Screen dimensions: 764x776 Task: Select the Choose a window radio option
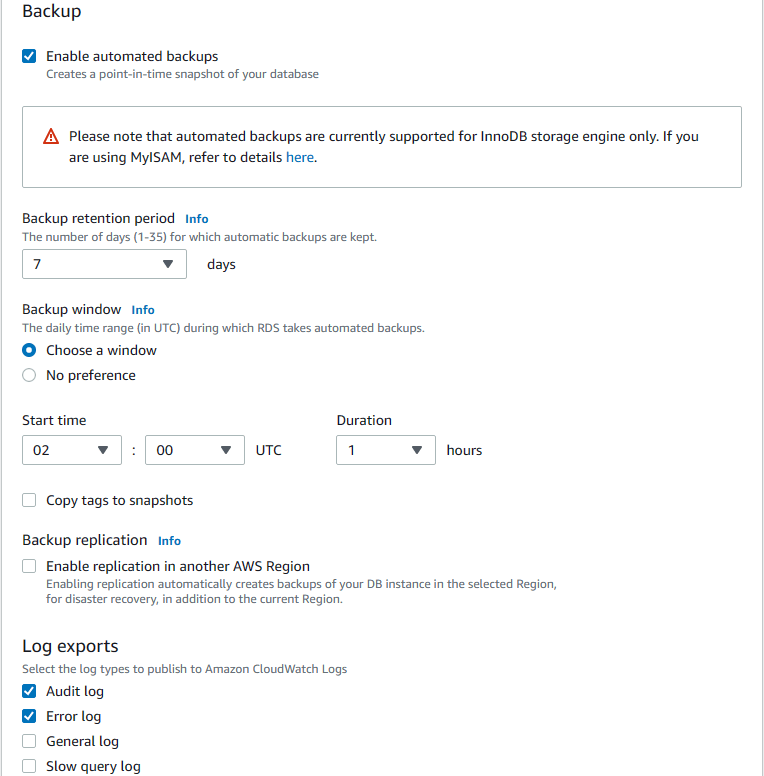[29, 350]
